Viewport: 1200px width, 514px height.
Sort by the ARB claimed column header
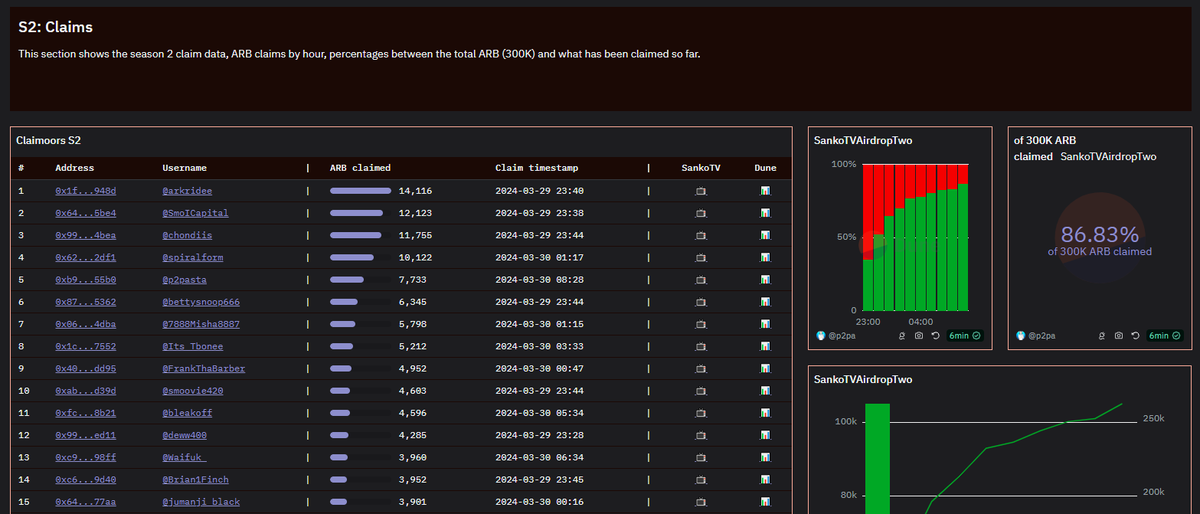[x=360, y=168]
